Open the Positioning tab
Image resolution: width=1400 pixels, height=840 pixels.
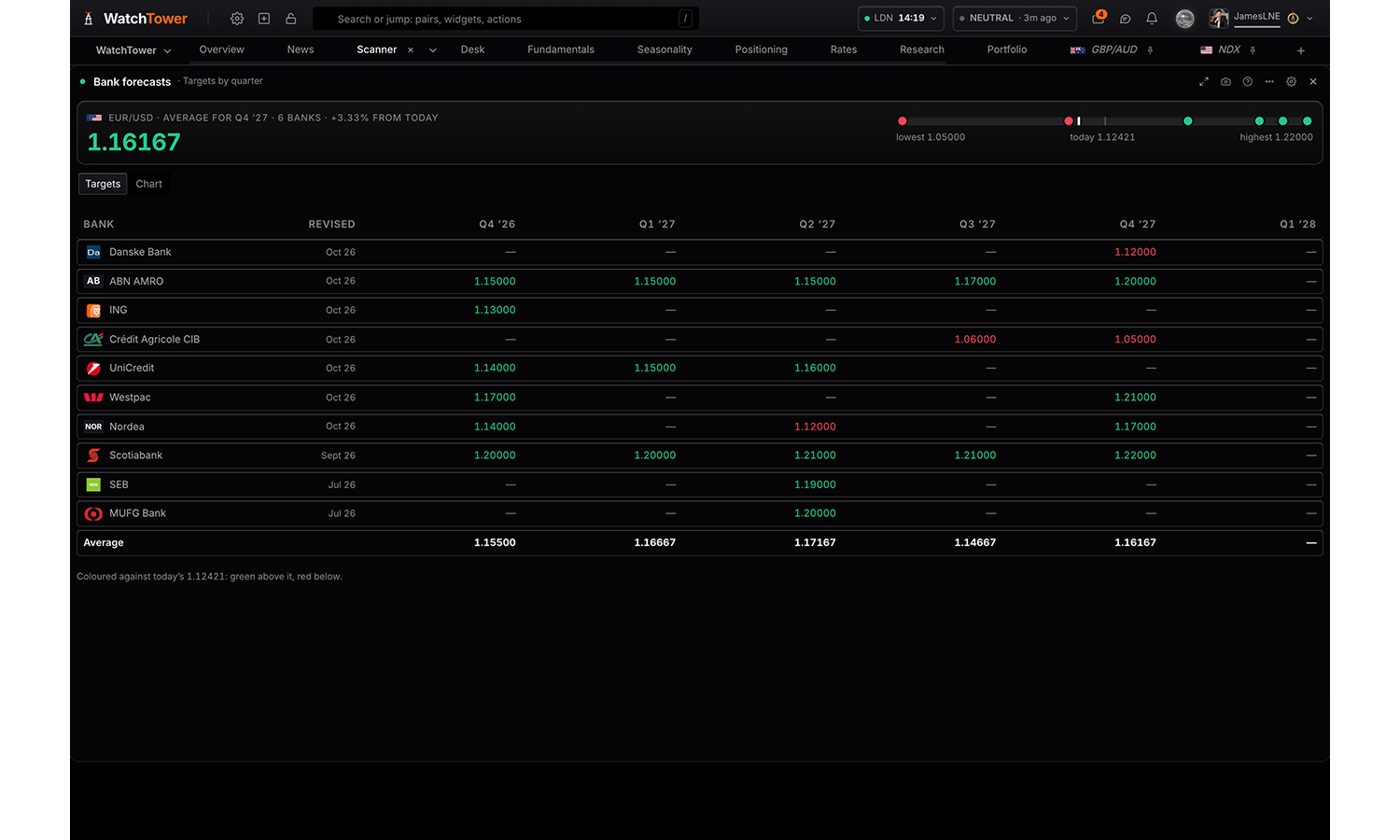(762, 49)
